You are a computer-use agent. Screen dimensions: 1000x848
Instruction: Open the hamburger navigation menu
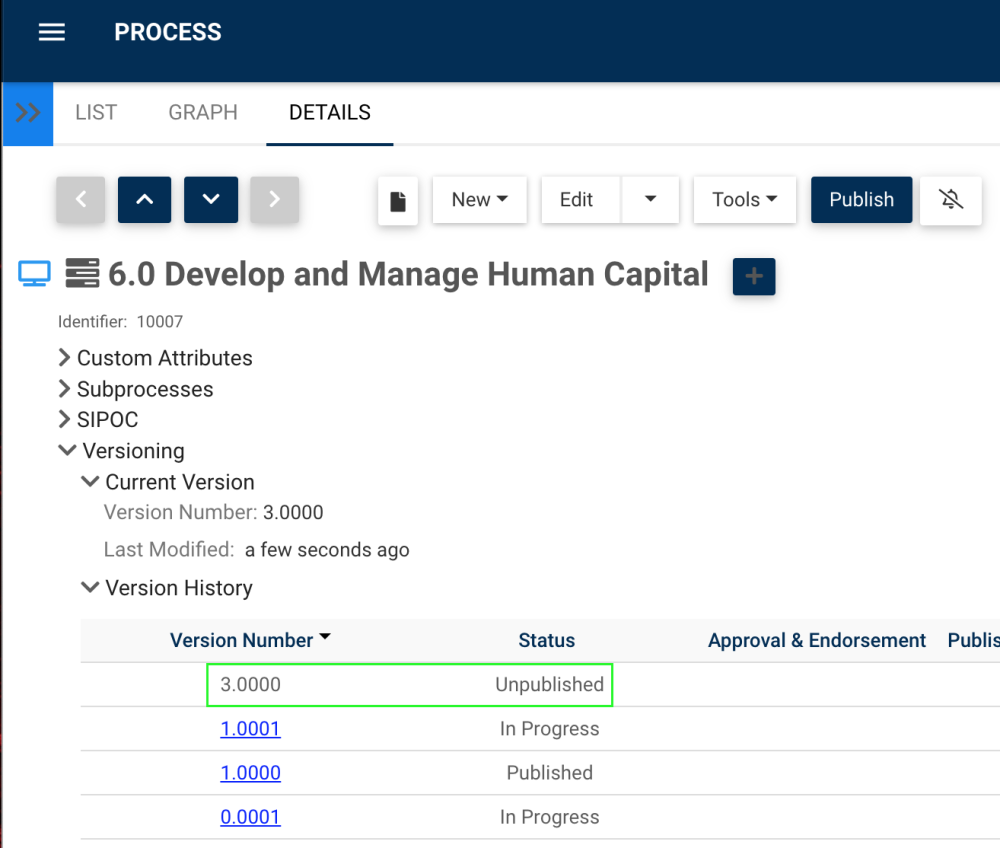51,32
